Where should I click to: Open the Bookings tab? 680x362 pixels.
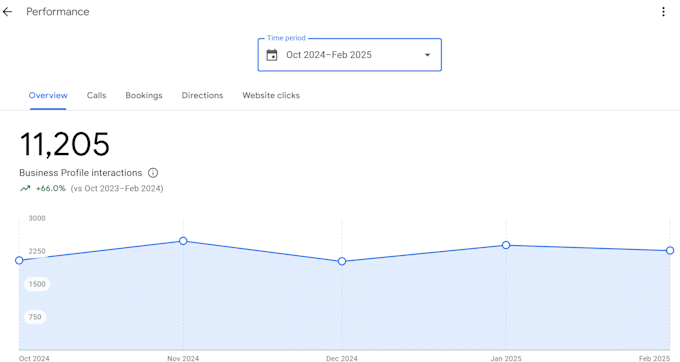pyautogui.click(x=144, y=95)
